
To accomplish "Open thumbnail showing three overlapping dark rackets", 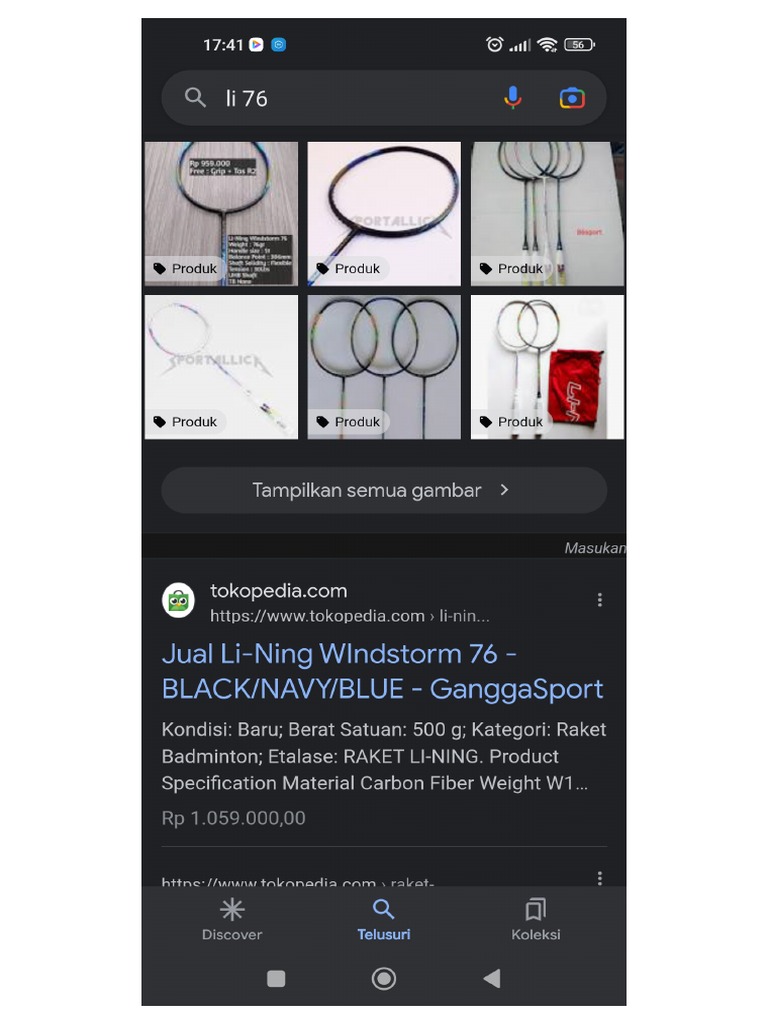I will tap(384, 367).
